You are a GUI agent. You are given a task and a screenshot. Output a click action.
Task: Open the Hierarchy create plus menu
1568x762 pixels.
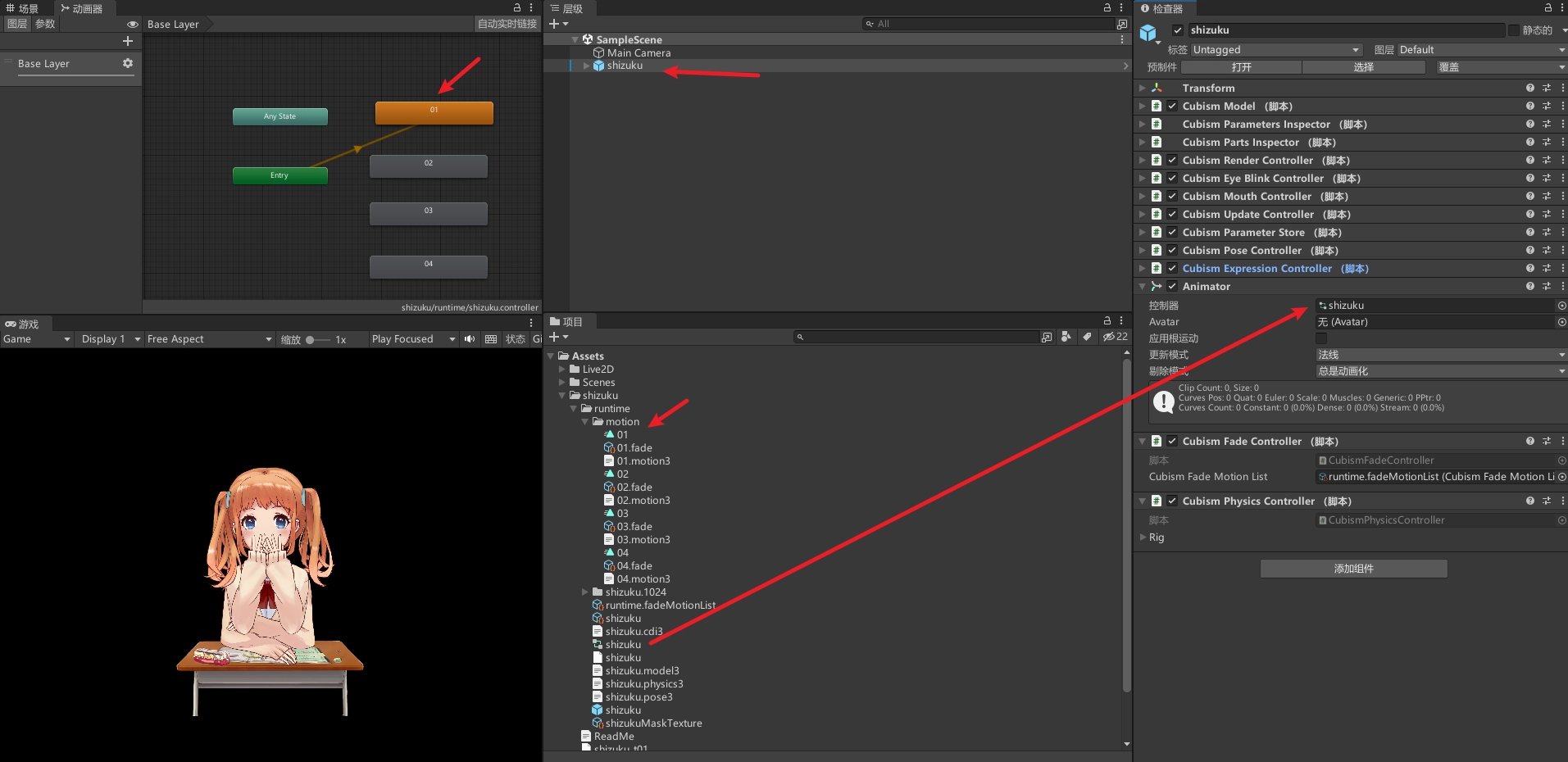(558, 24)
